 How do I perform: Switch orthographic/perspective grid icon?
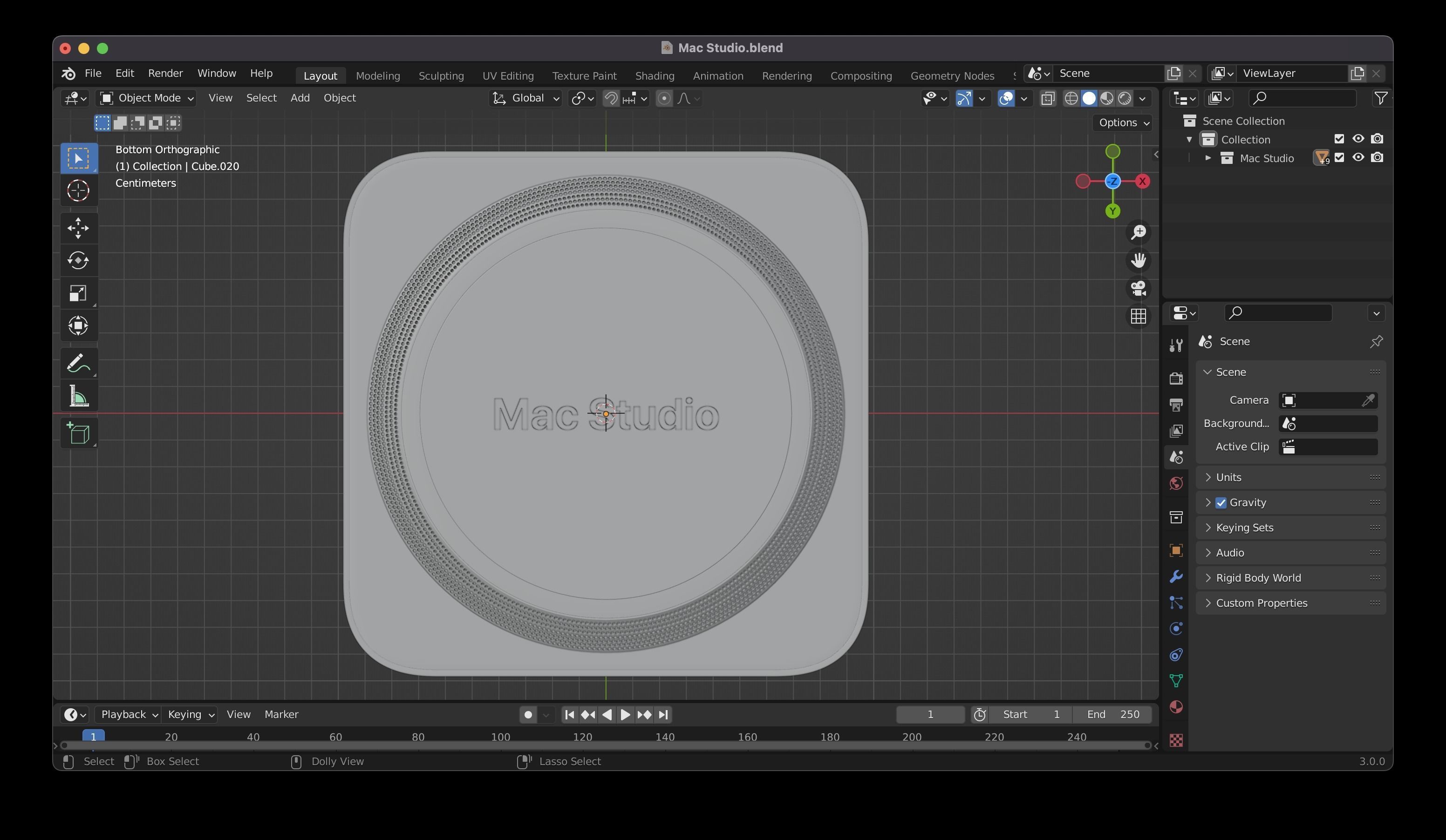pyautogui.click(x=1139, y=317)
